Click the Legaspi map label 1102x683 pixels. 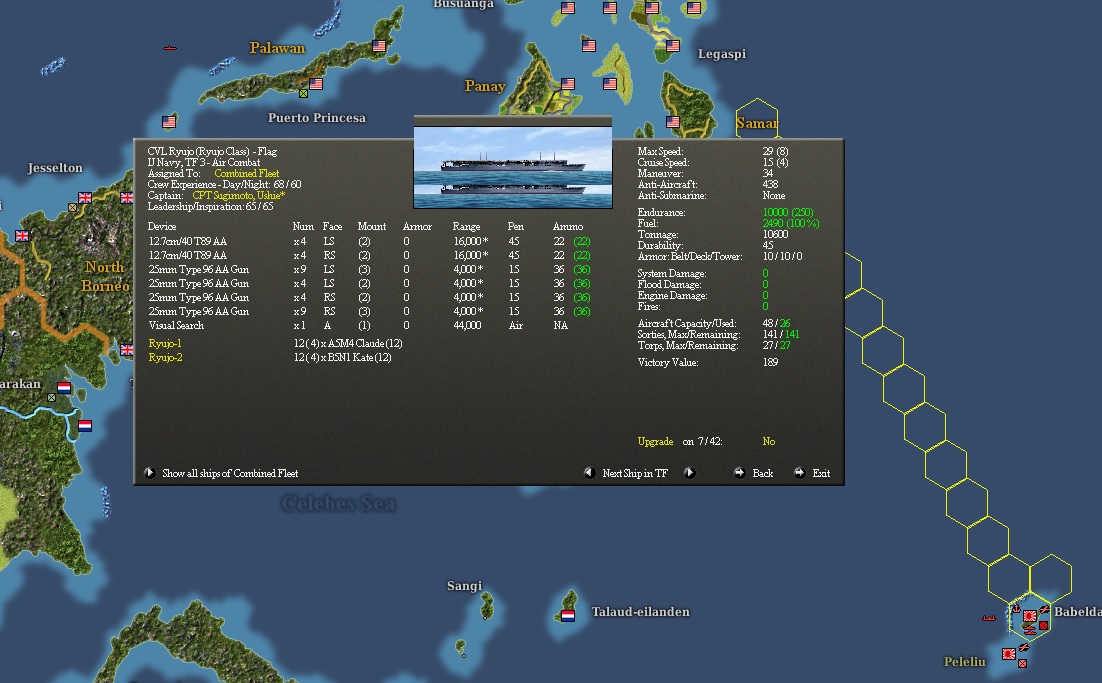(722, 54)
